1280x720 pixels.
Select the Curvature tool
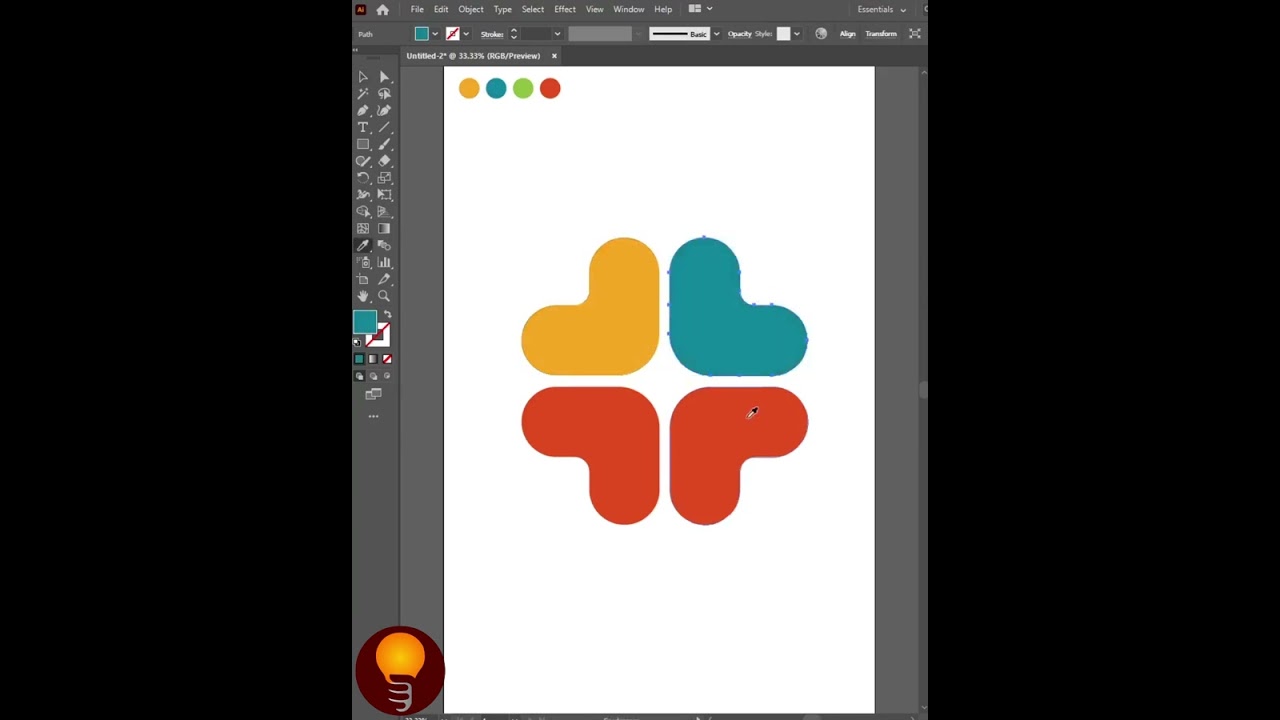click(x=384, y=111)
